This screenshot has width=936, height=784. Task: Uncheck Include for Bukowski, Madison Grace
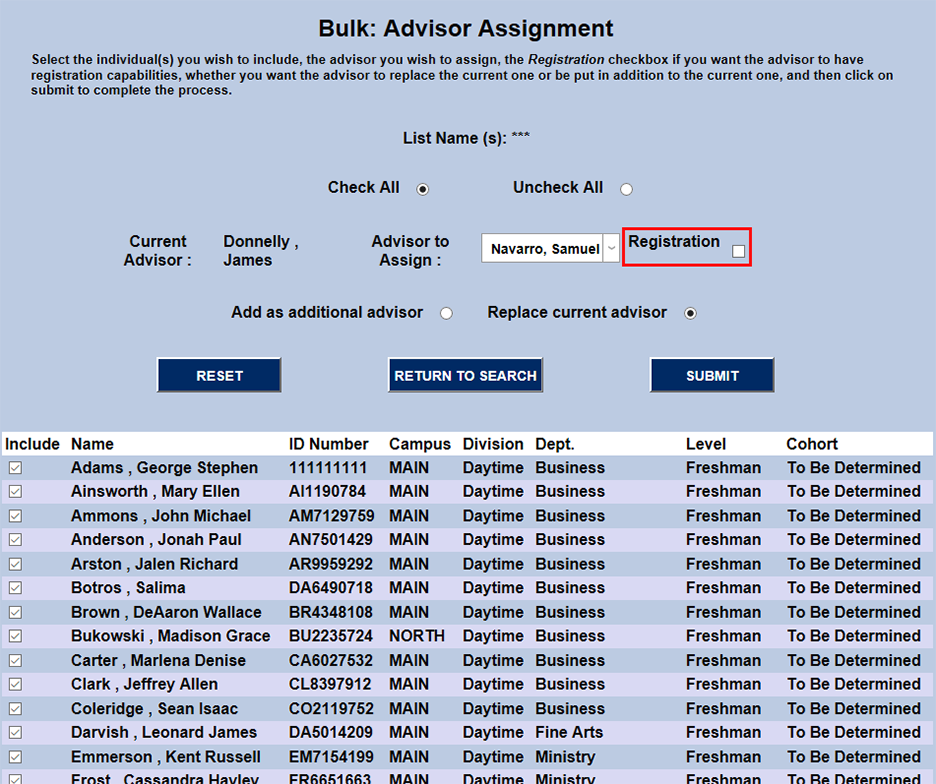14,636
